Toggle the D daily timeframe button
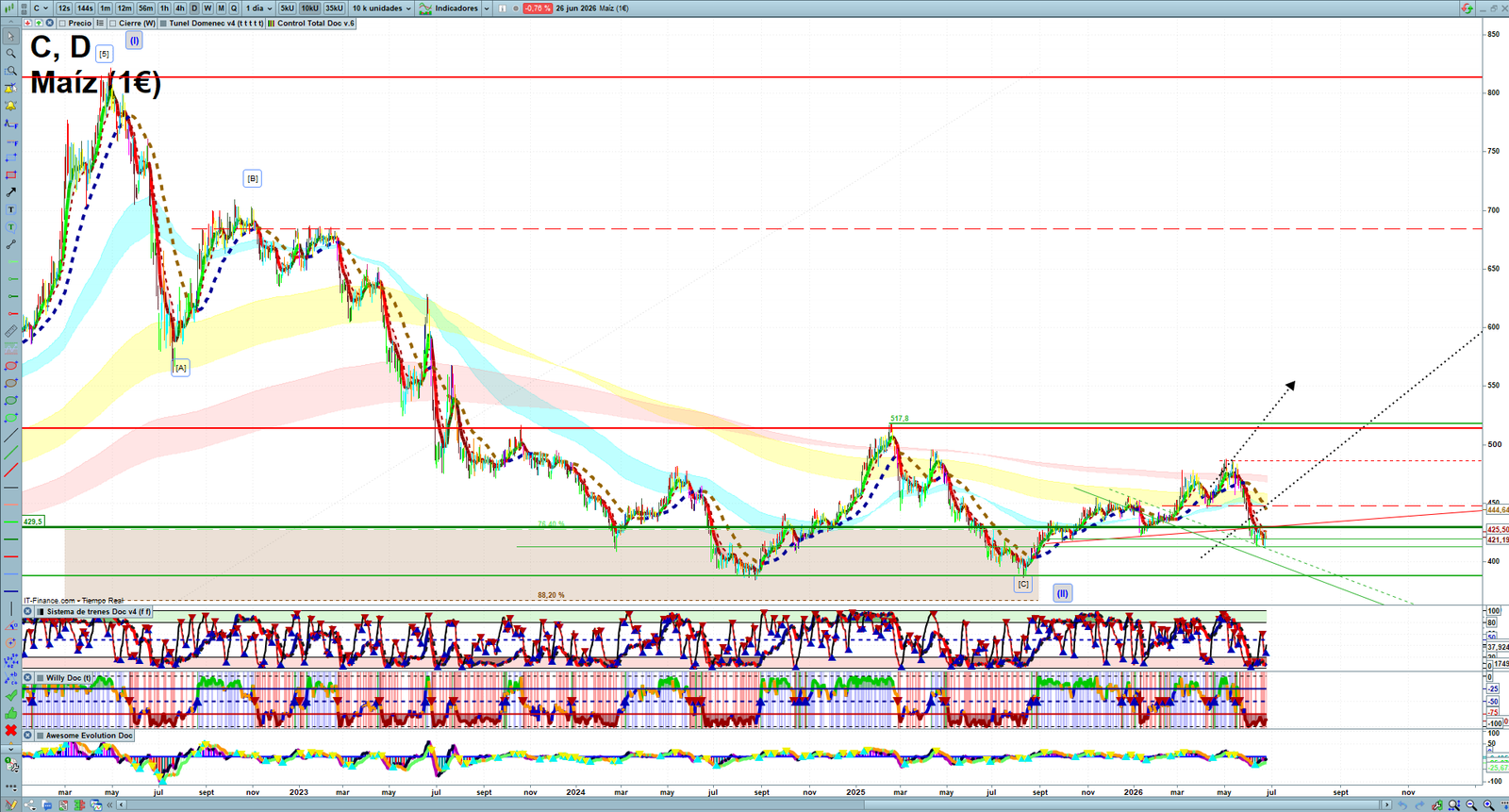Screen dimensions: 1509x812 point(194,8)
